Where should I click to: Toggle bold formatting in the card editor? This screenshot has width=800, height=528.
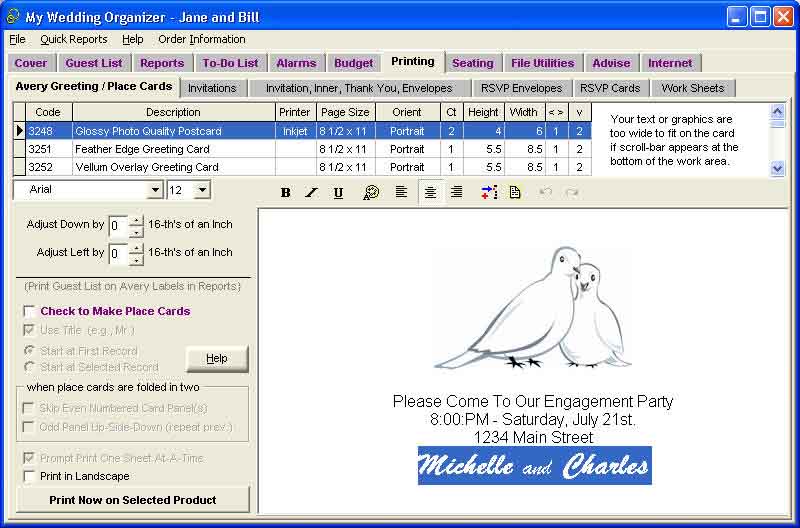(286, 192)
